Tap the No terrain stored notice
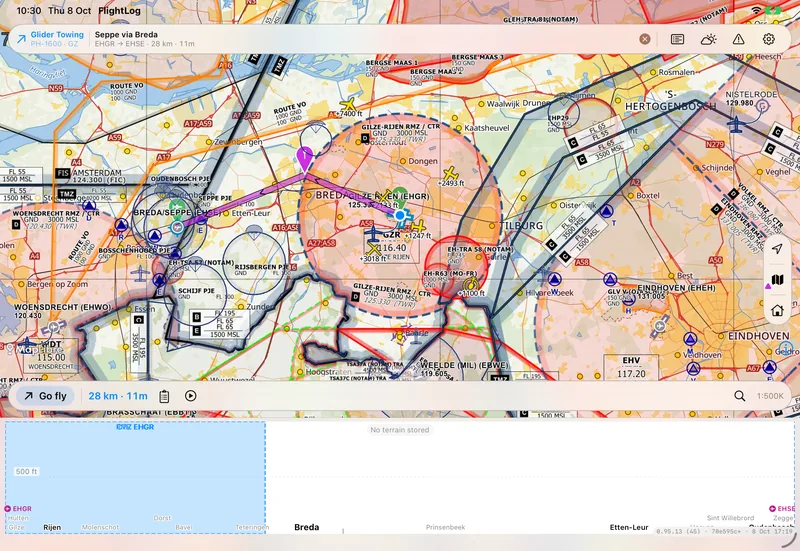This screenshot has width=800, height=551. 399,430
